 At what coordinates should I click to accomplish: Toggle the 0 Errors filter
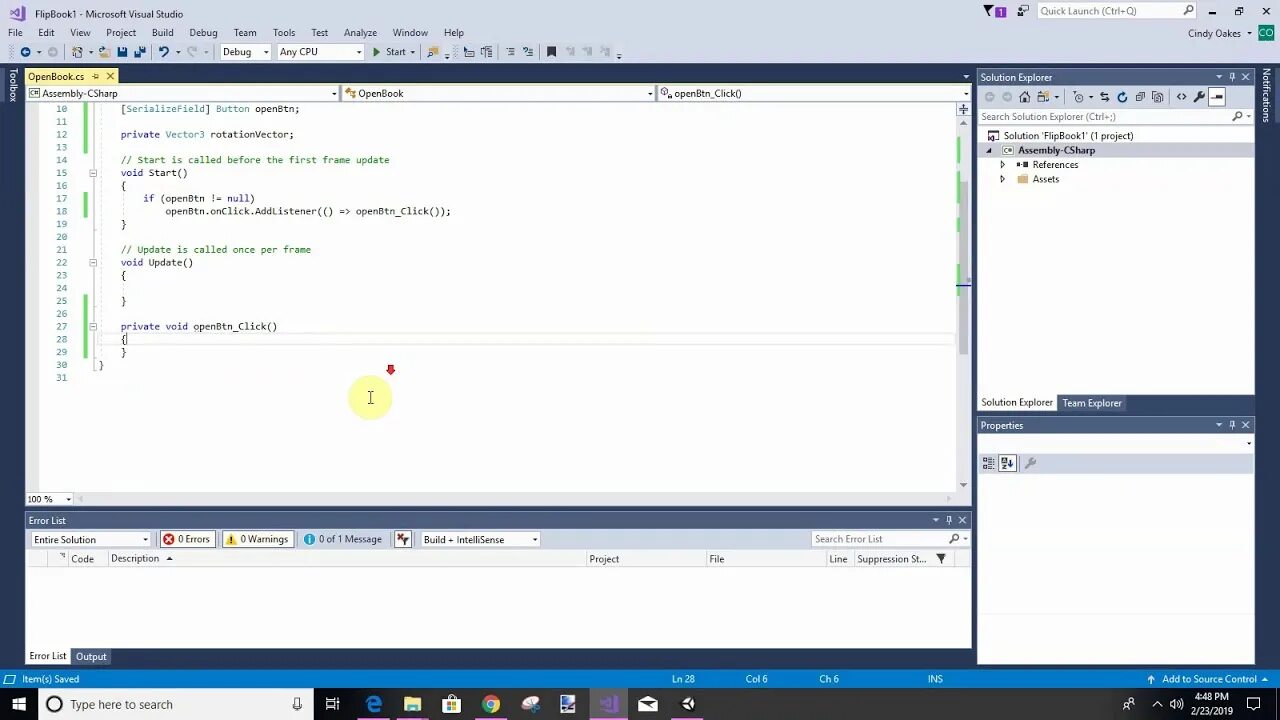coord(187,539)
